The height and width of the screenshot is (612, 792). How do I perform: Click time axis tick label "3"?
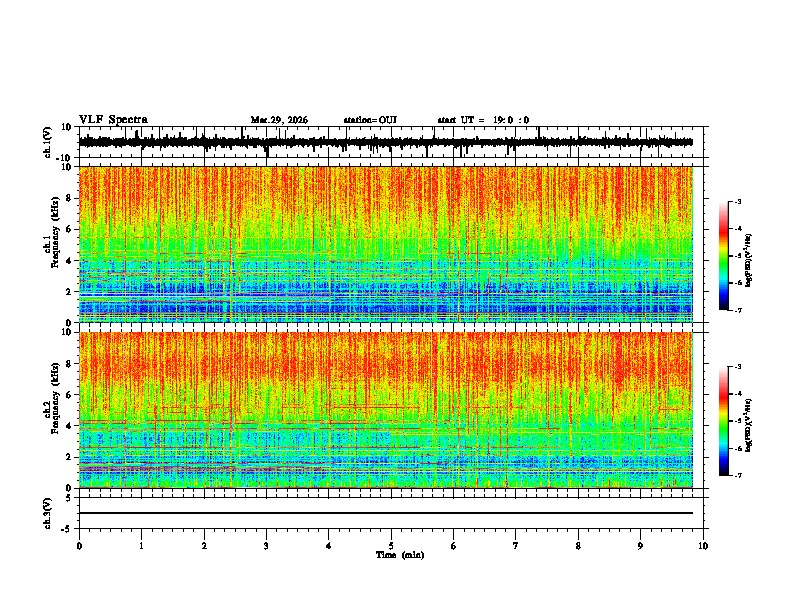click(266, 546)
